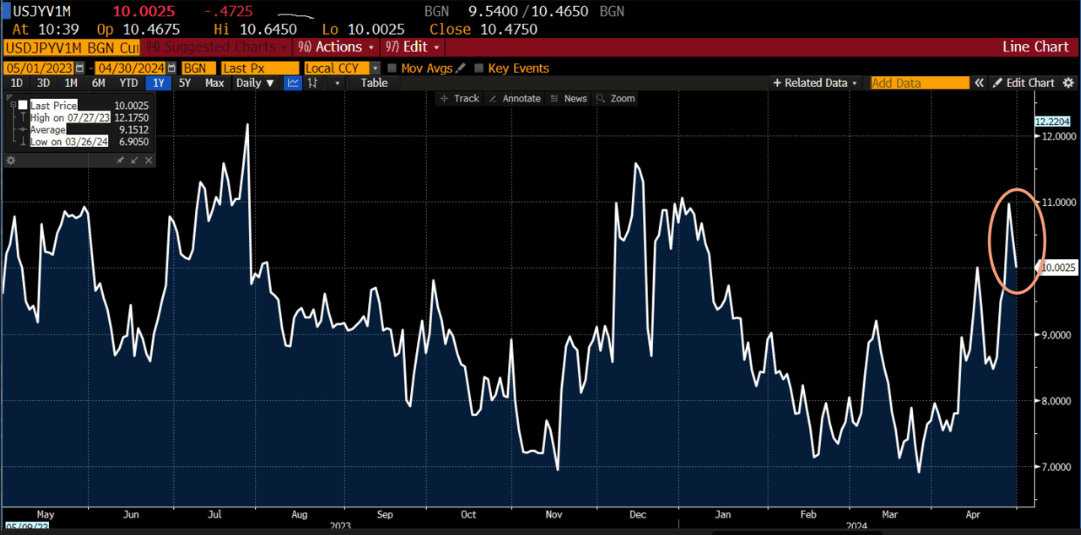
Task: Open the start date calendar picker icon
Action: tap(80, 68)
